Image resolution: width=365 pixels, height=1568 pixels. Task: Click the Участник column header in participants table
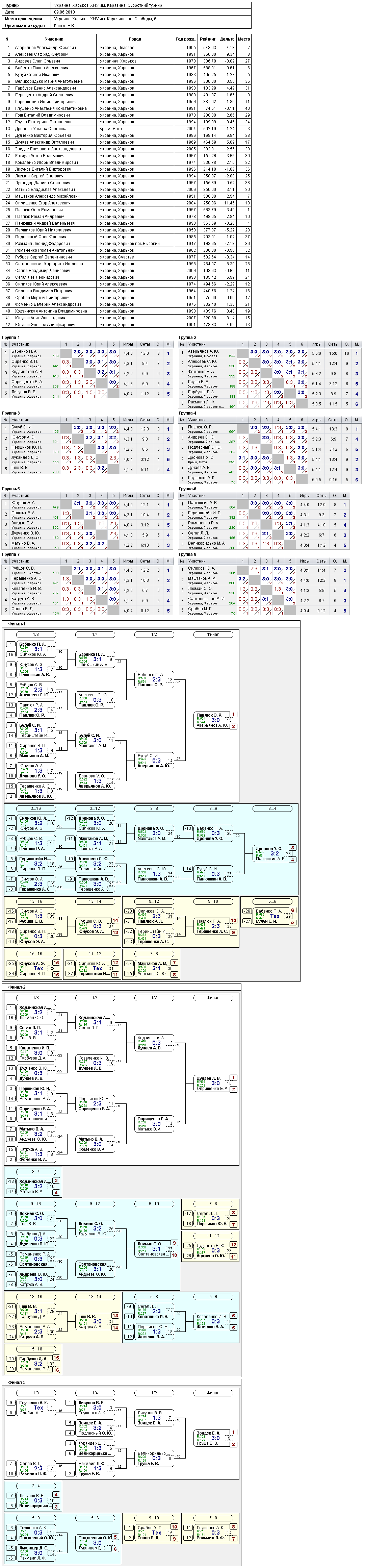54,39
